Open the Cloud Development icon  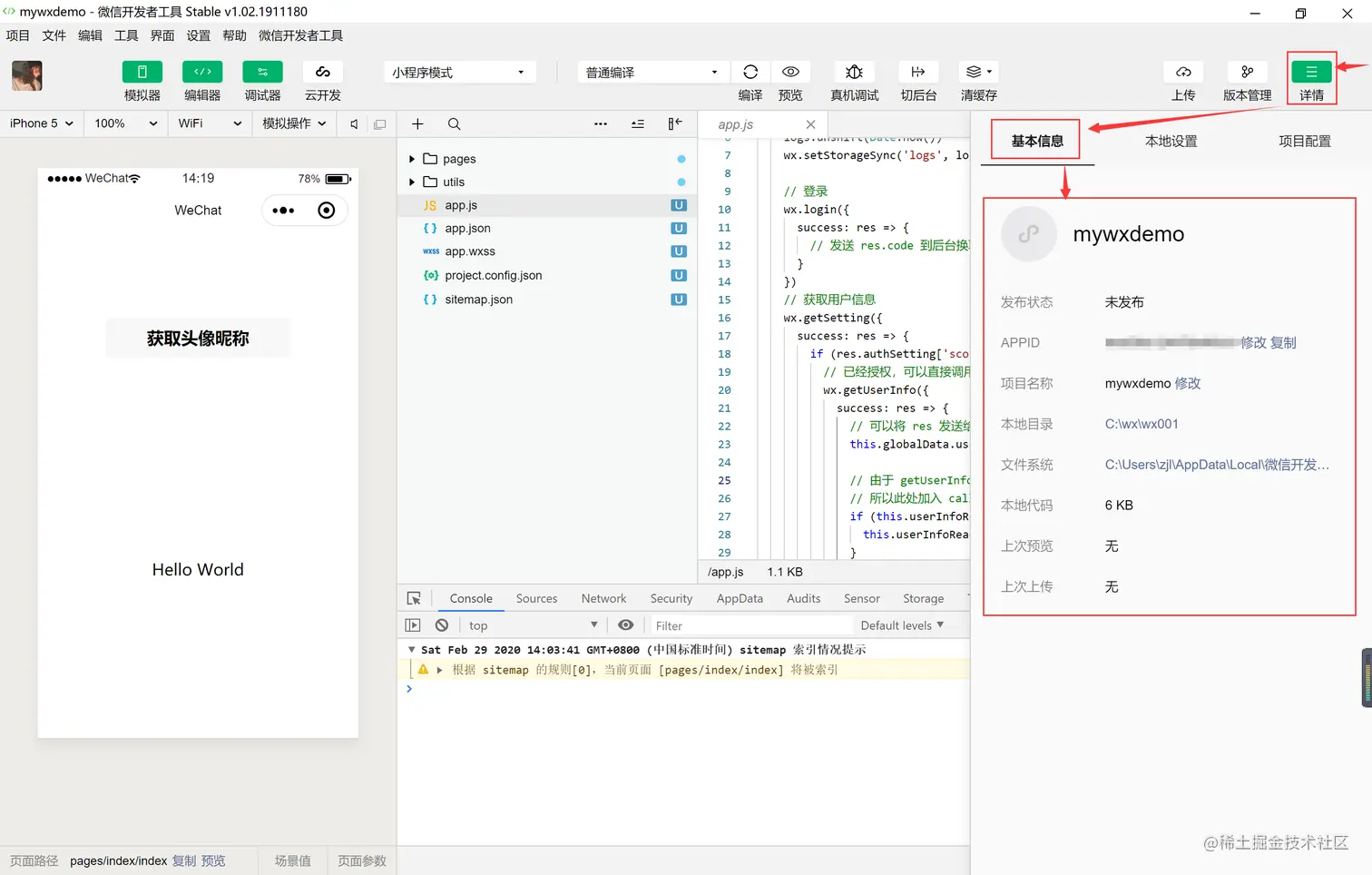(322, 73)
